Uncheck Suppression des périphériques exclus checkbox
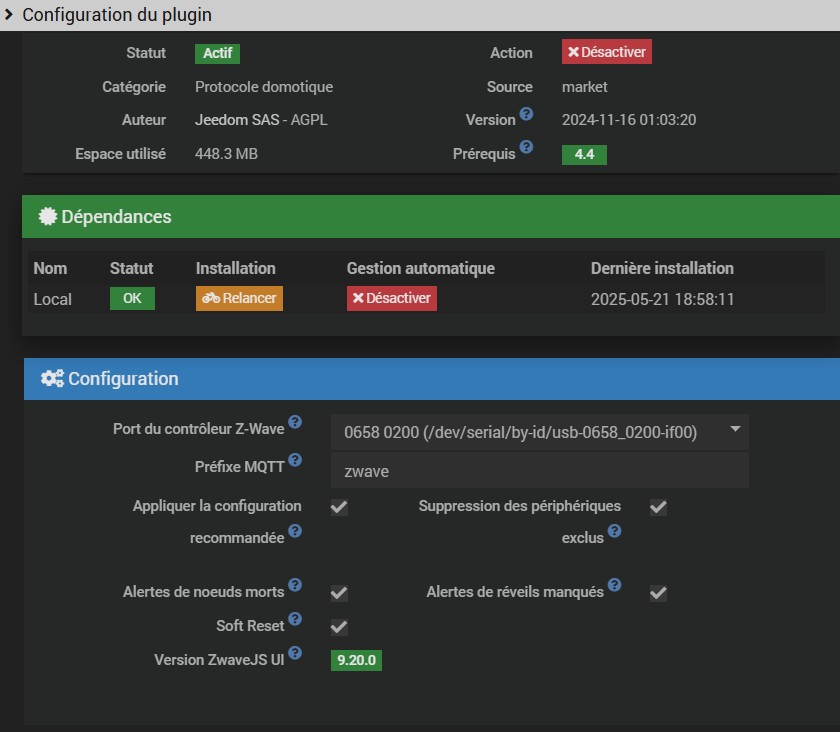The width and height of the screenshot is (840, 732). coord(658,507)
